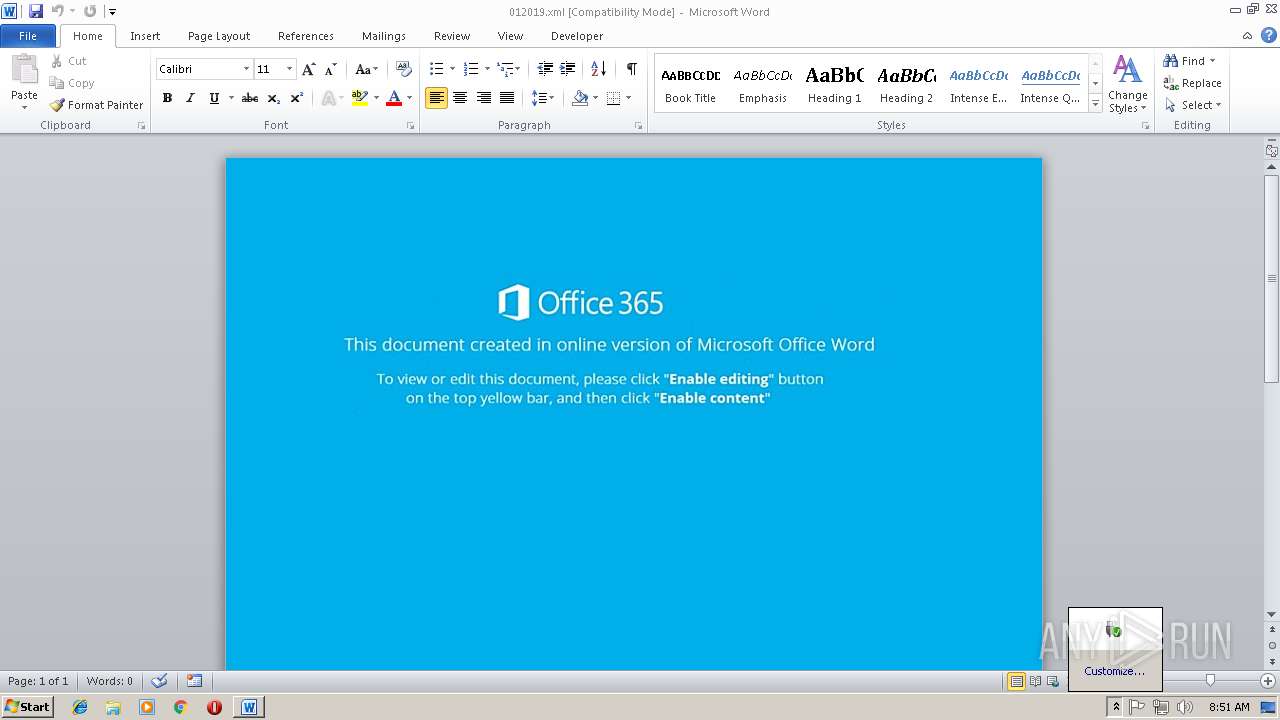Toggle Align Text Right

(x=483, y=98)
